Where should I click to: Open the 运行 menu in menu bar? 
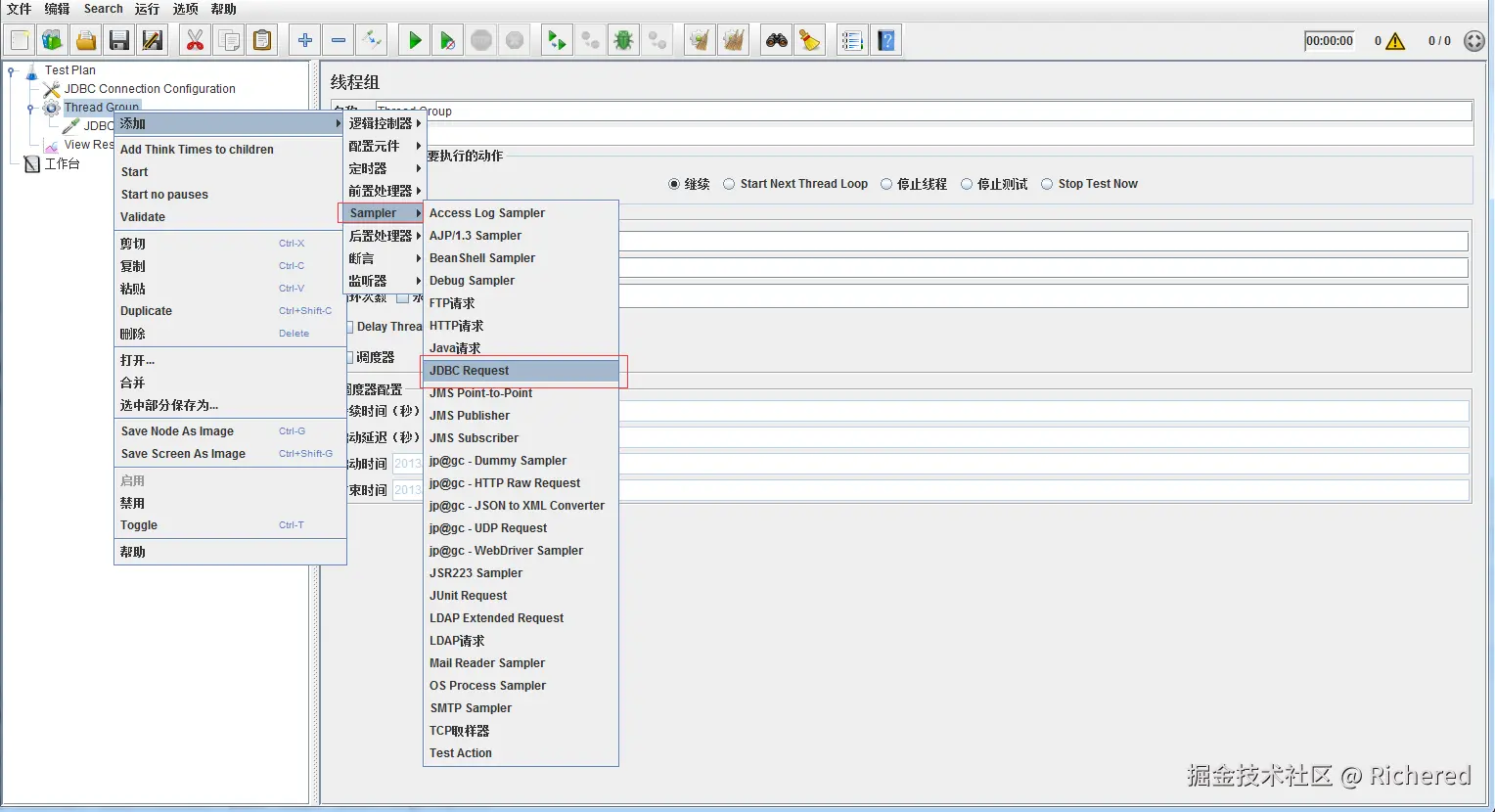[147, 9]
